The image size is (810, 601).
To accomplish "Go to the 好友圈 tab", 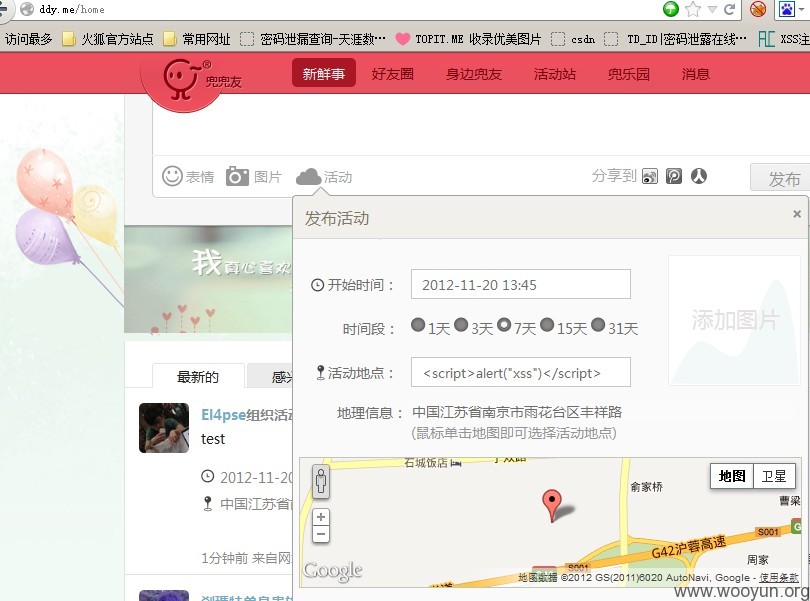I will click(x=393, y=74).
